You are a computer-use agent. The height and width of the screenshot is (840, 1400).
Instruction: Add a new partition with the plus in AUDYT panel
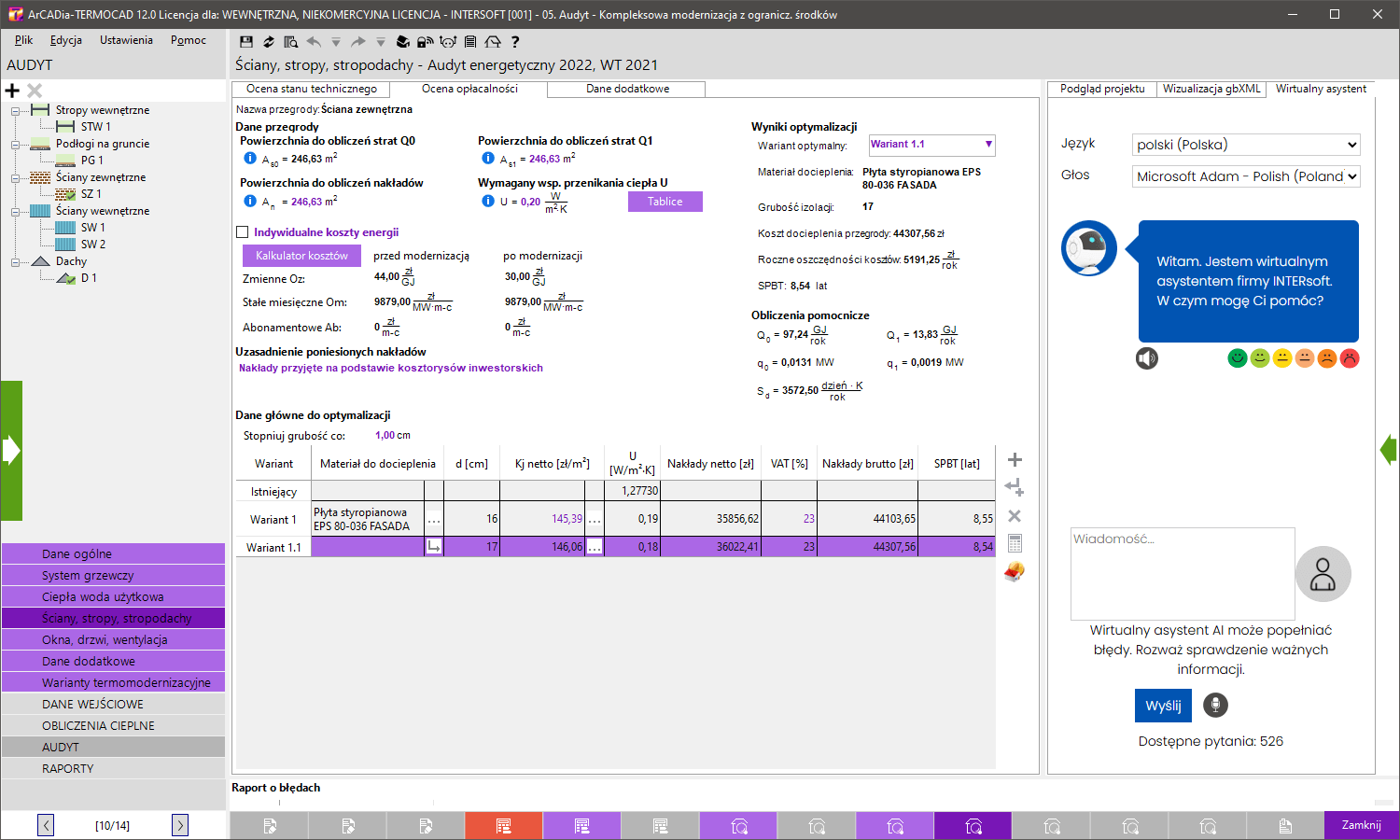[x=12, y=90]
